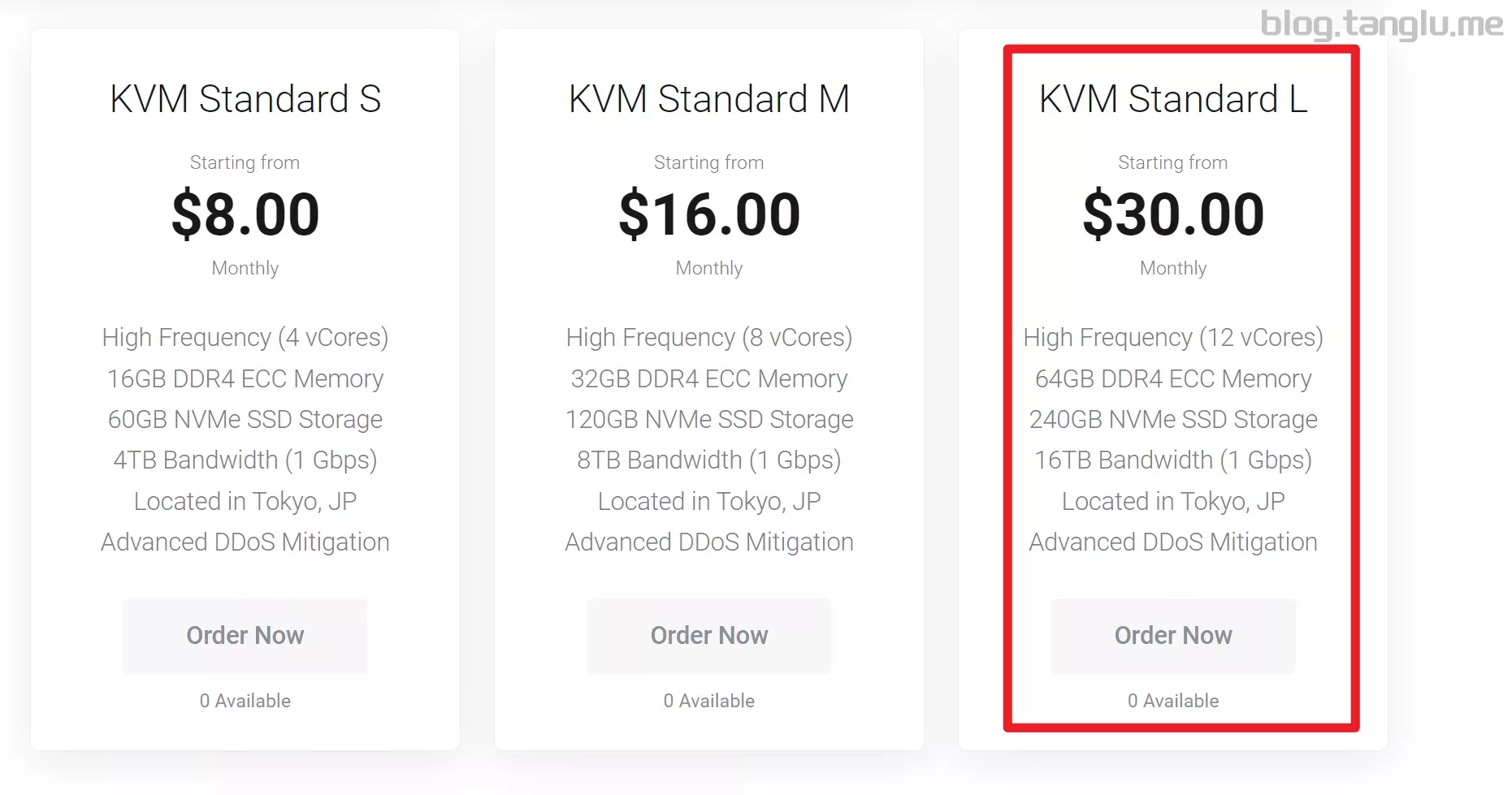1512x795 pixels.
Task: Click "0 Available" below Standard L button
Action: click(1172, 701)
